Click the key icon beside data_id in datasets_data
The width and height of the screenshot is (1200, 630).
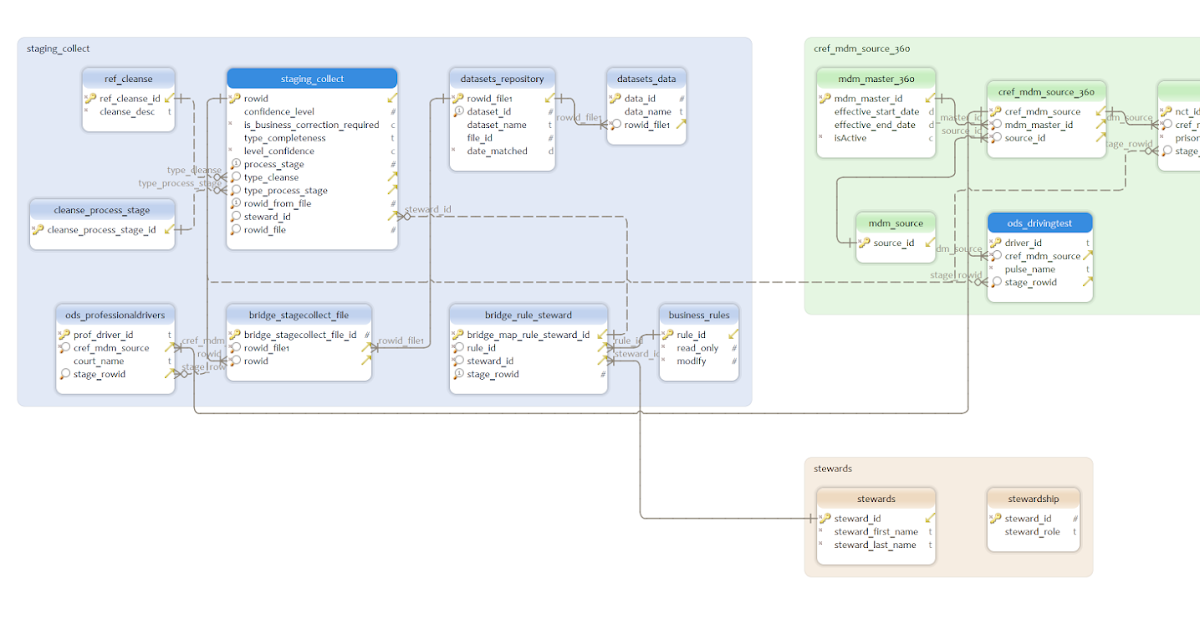coord(616,98)
